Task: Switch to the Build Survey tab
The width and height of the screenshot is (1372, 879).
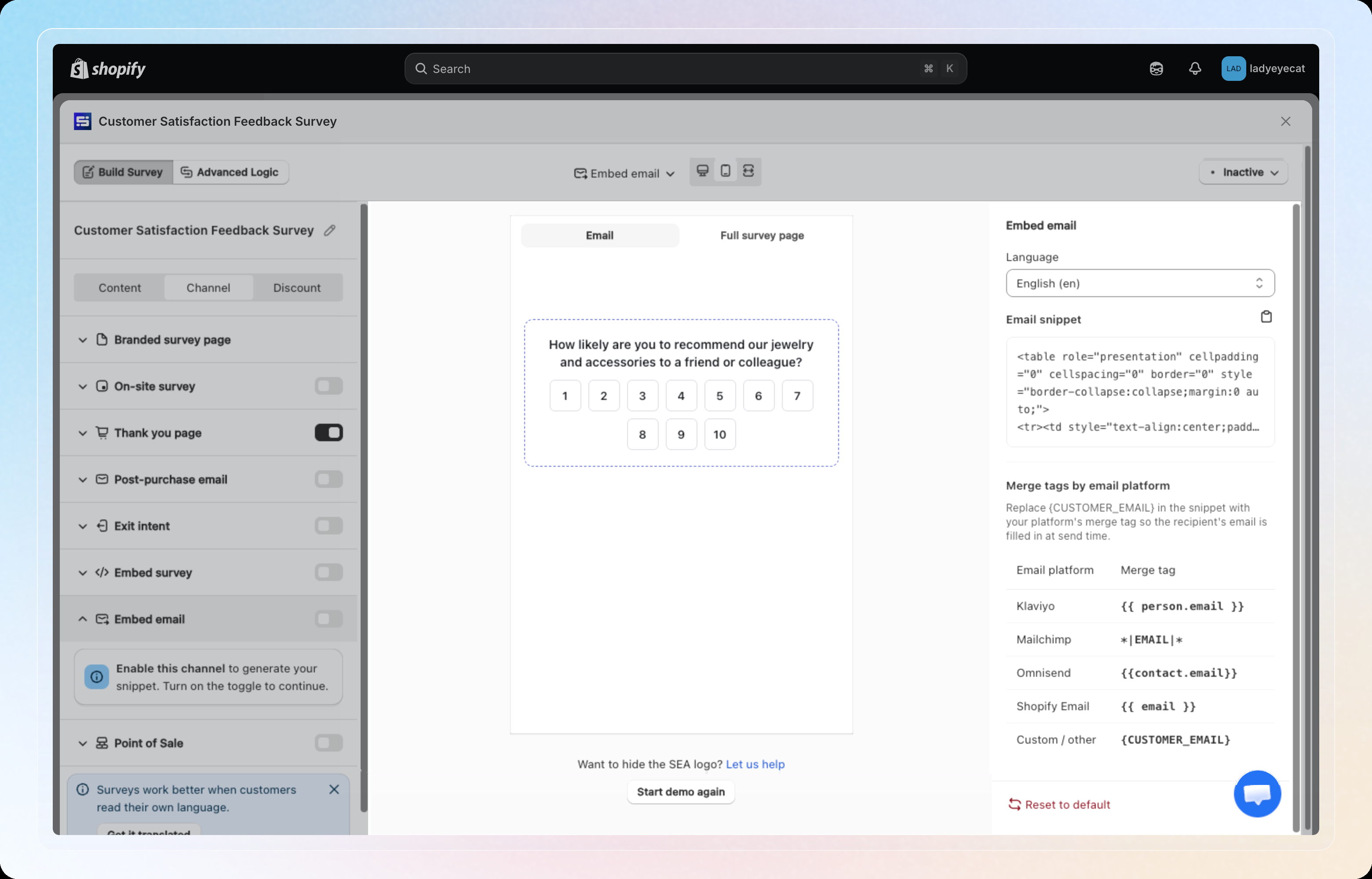Action: coord(123,172)
